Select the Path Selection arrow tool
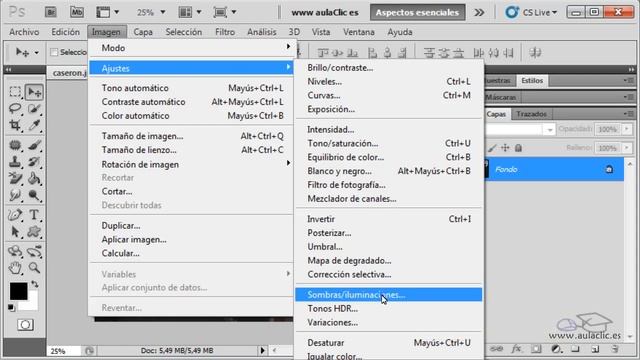Viewport: 640px width, 360px height. pyautogui.click(x=15, y=232)
